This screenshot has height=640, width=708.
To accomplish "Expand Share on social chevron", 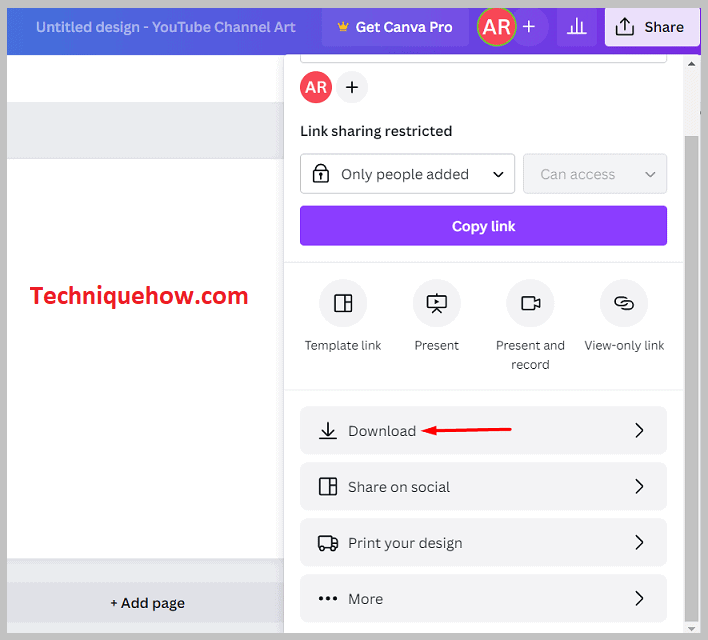I will (x=639, y=486).
